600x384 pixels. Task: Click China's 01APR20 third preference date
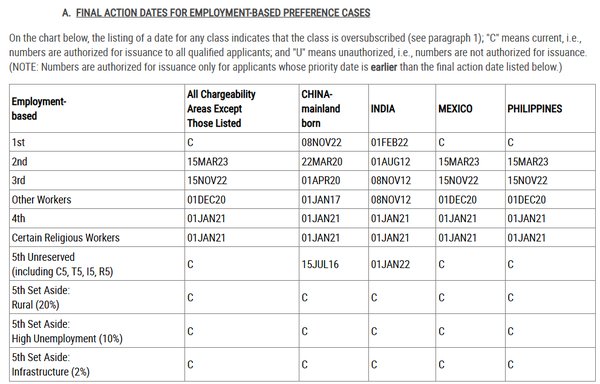click(321, 180)
